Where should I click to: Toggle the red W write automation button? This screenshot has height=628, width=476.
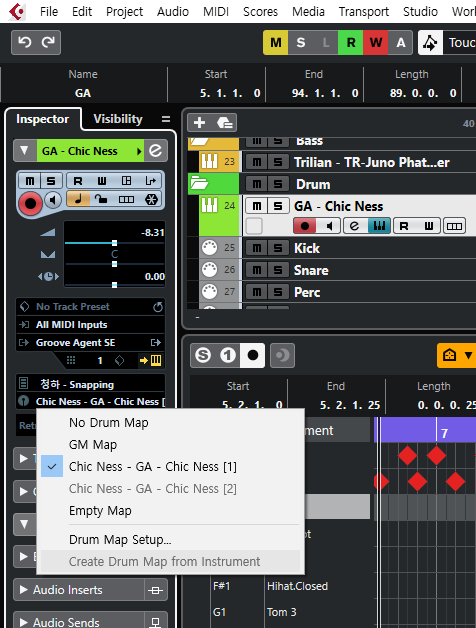[x=375, y=42]
